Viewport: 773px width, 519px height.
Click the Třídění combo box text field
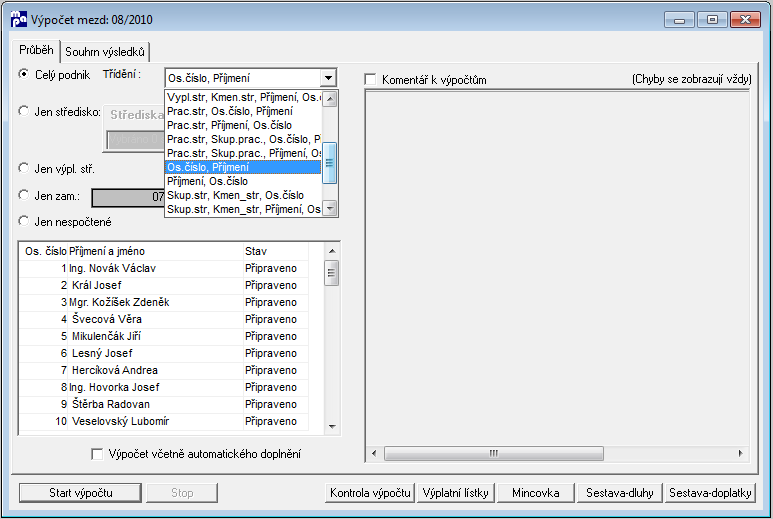243,78
